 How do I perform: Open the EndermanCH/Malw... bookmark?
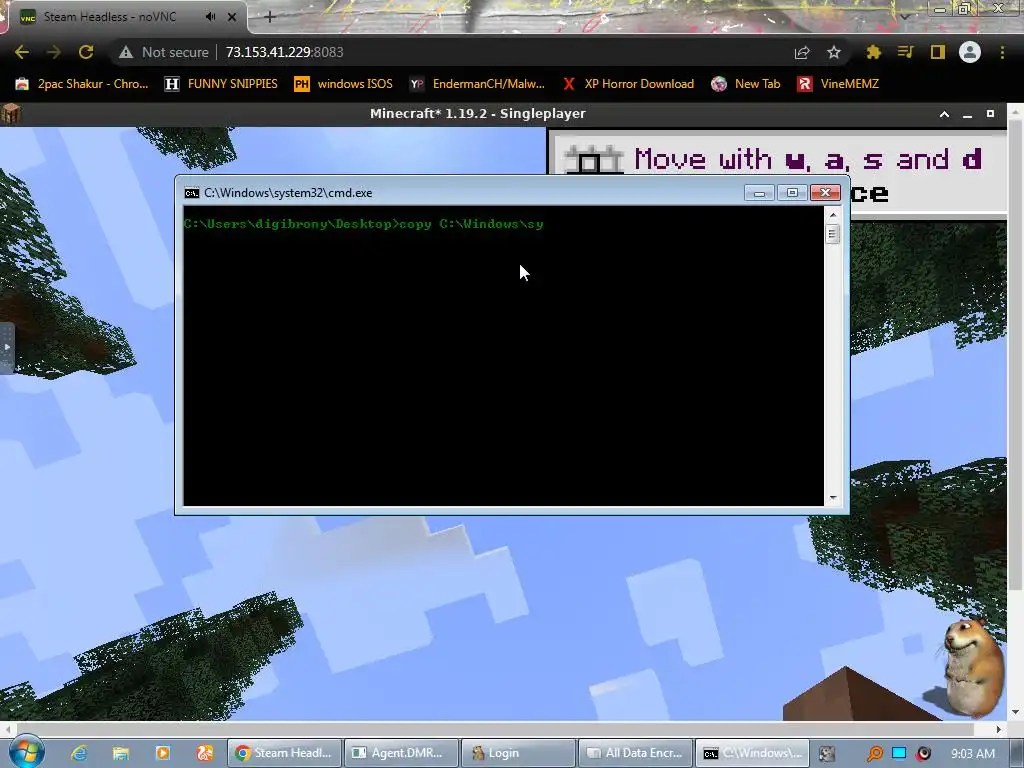(x=477, y=84)
